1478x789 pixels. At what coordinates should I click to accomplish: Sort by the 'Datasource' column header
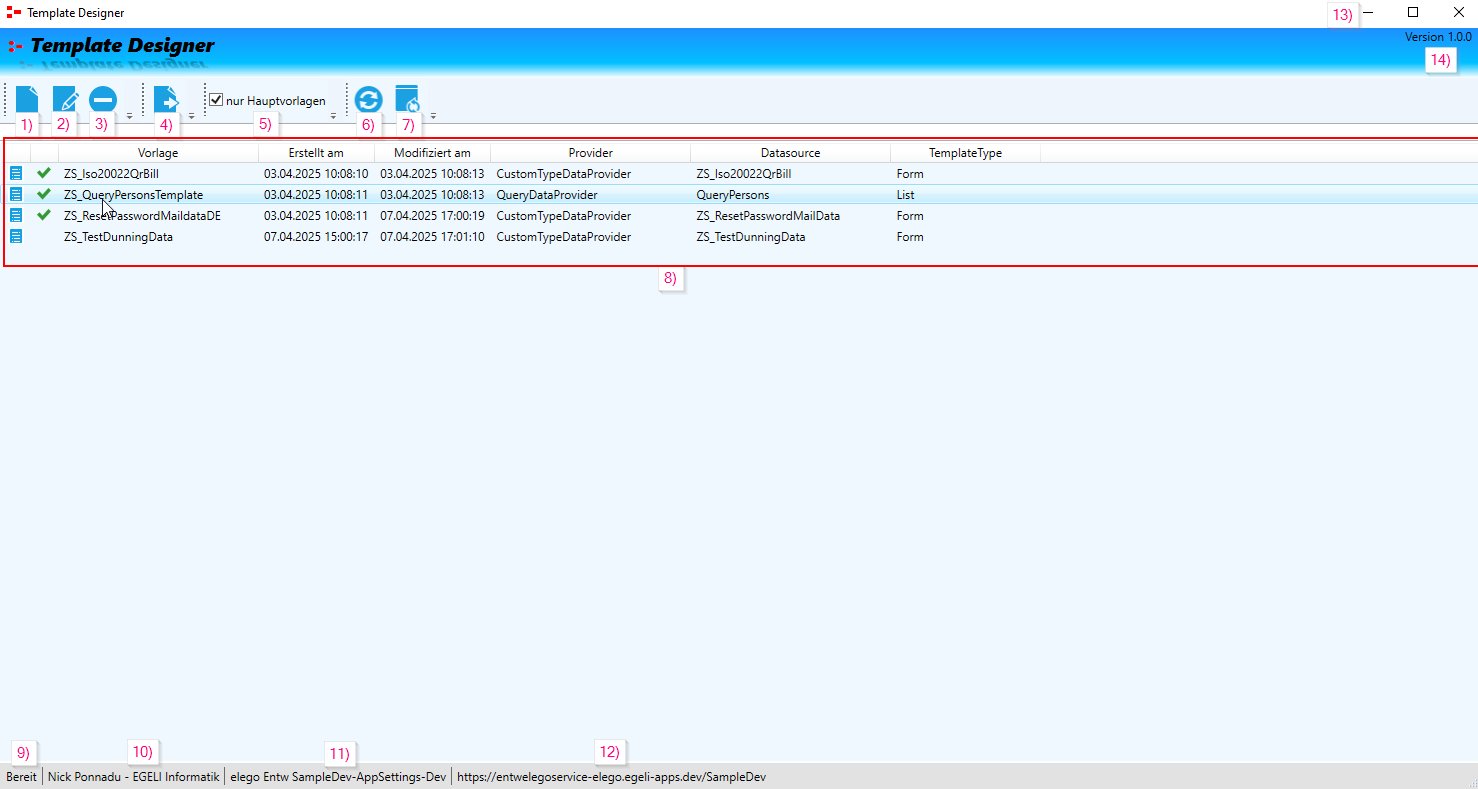point(790,153)
